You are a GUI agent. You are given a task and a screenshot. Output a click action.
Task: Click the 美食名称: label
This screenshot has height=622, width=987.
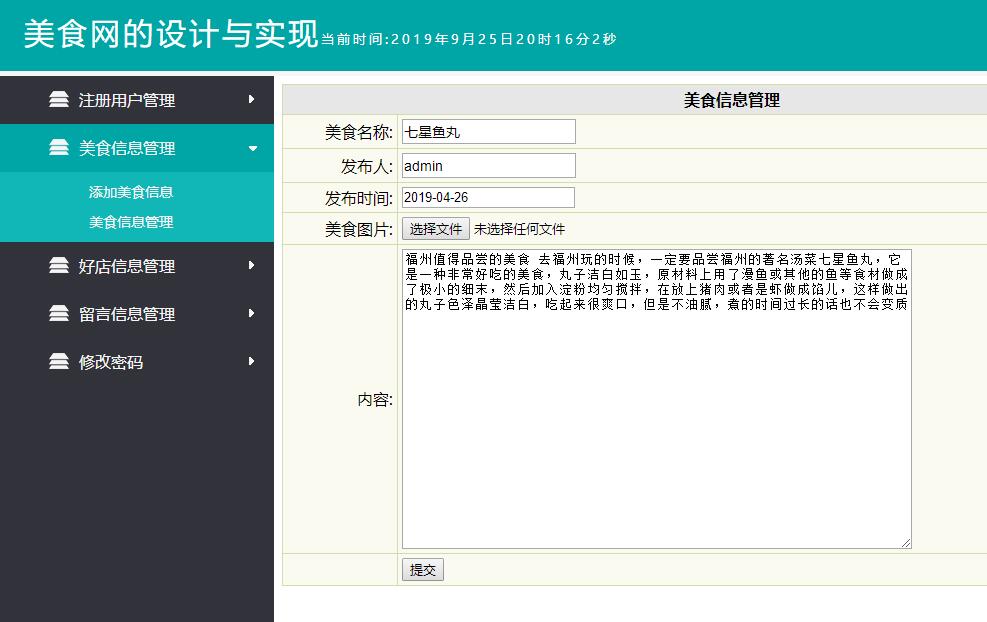click(358, 132)
